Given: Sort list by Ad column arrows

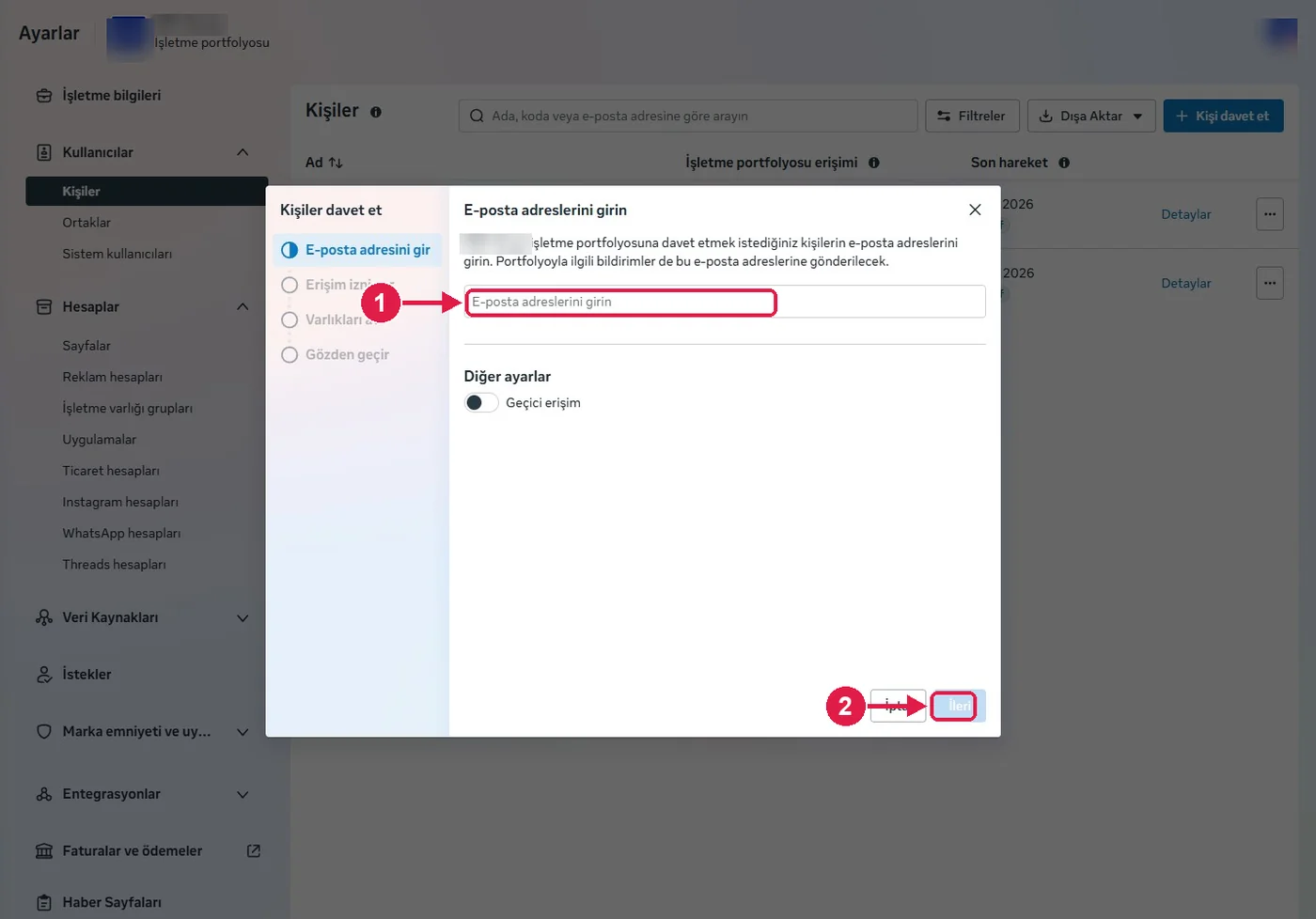Looking at the screenshot, I should click(336, 163).
